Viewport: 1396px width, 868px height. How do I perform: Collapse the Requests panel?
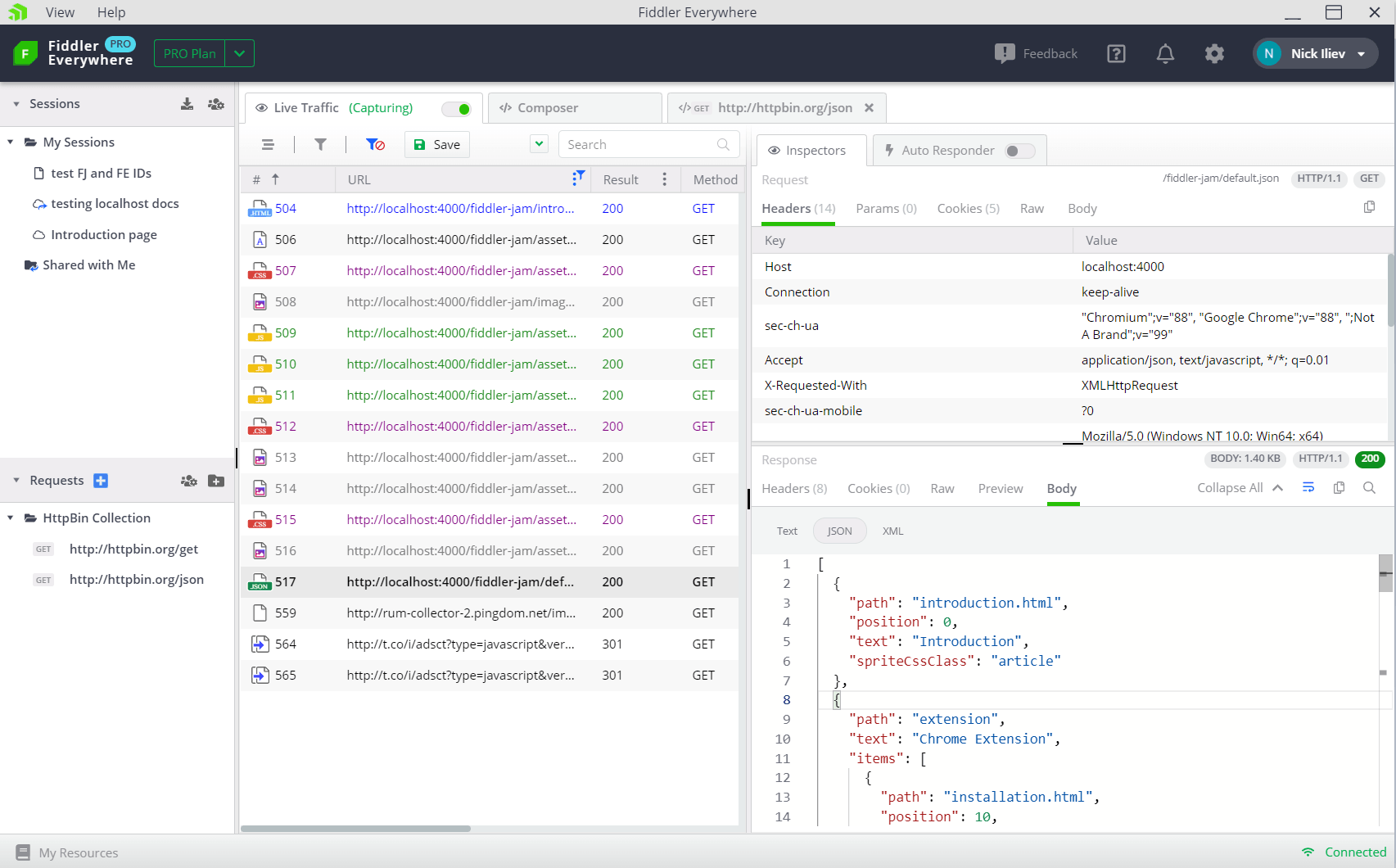(16, 481)
